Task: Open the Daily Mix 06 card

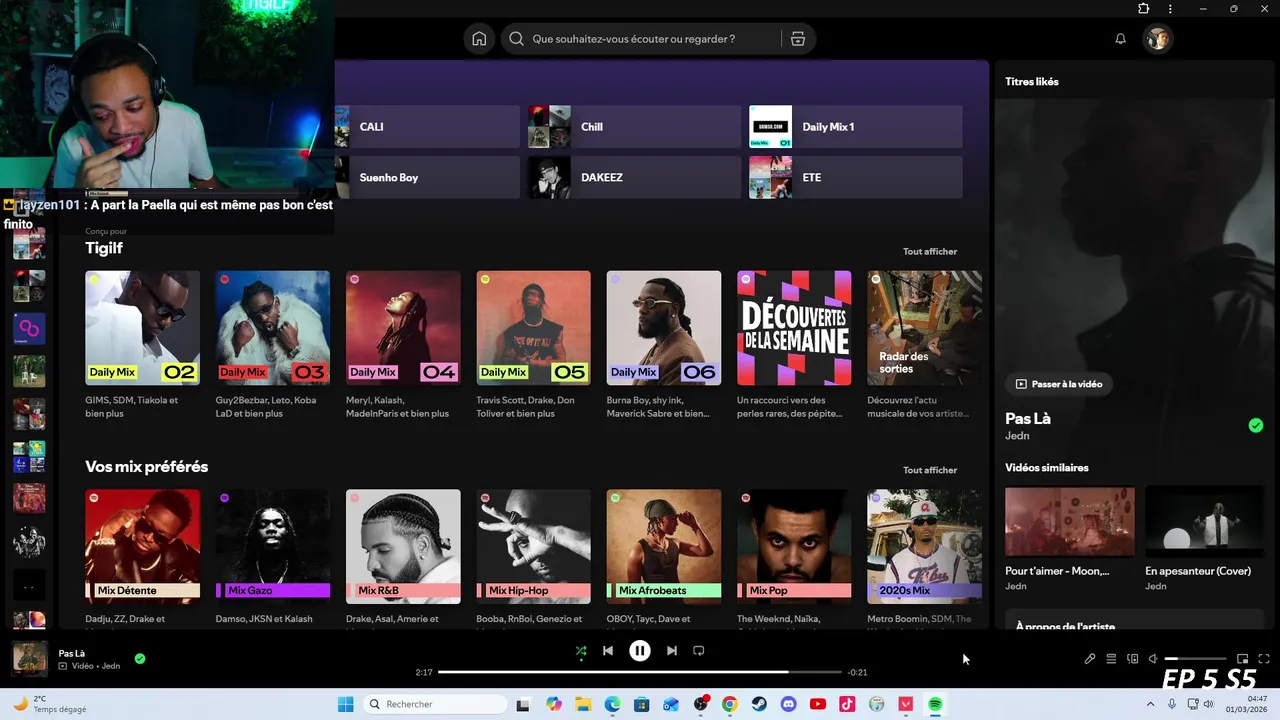Action: point(664,328)
